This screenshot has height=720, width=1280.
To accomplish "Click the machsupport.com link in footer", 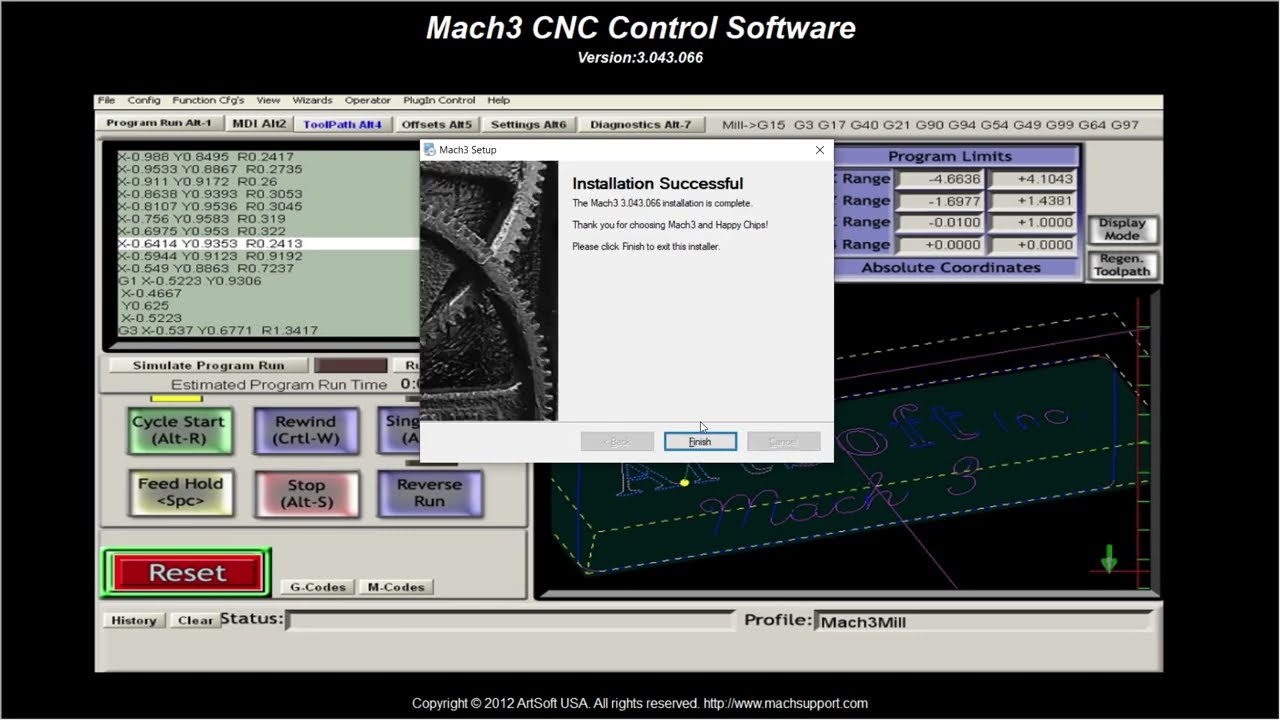I will [x=786, y=703].
